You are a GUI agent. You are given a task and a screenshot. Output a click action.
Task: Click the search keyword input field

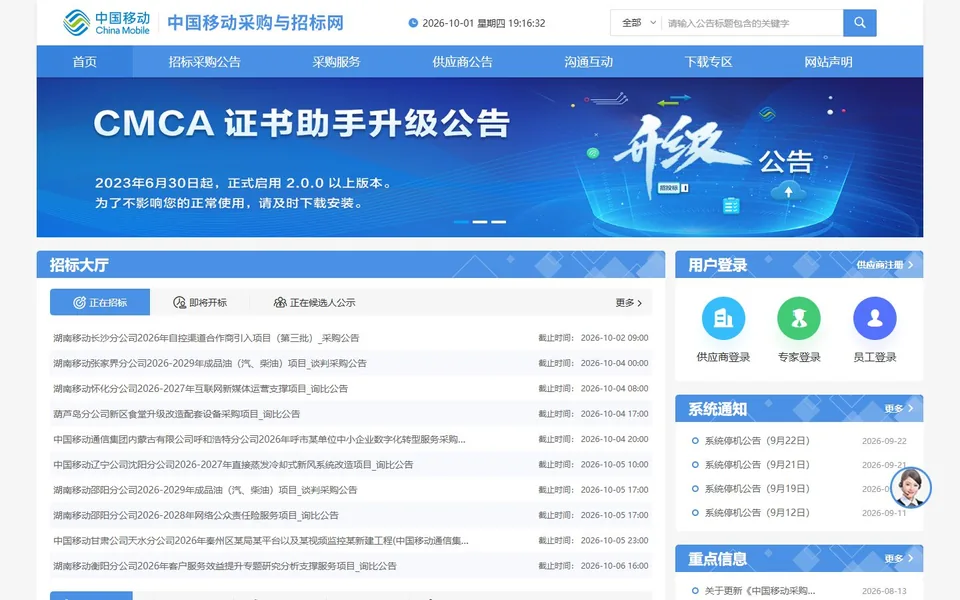coord(752,23)
